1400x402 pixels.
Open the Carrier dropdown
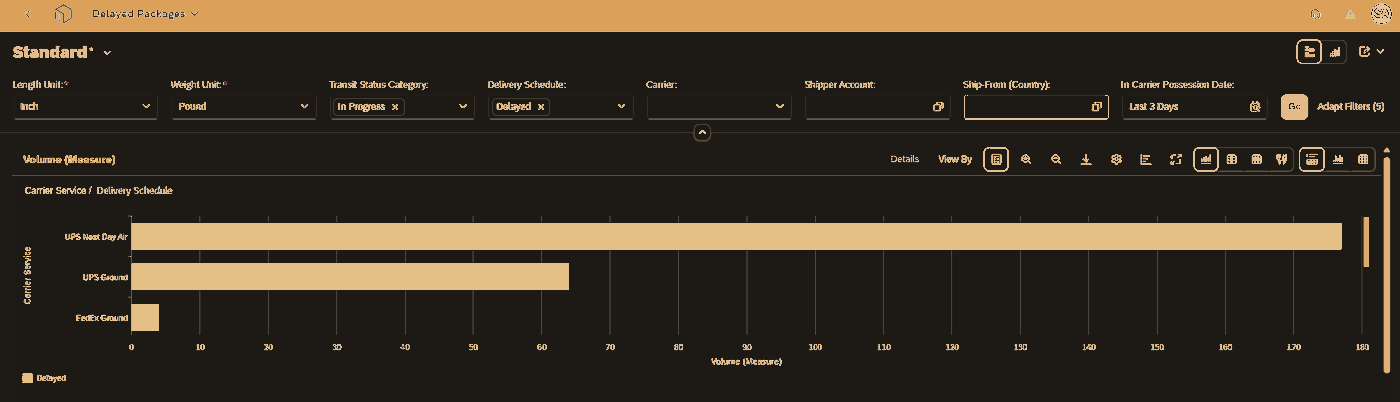779,106
